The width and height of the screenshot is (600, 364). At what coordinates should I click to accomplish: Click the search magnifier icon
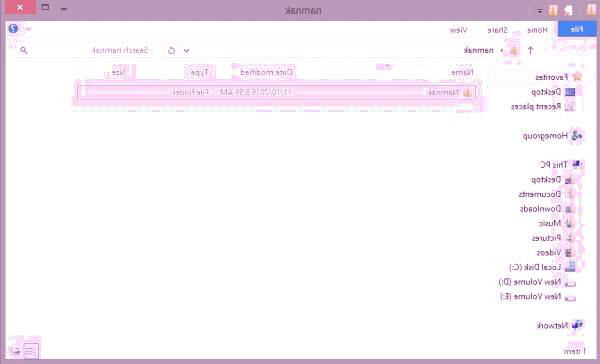click(x=24, y=50)
